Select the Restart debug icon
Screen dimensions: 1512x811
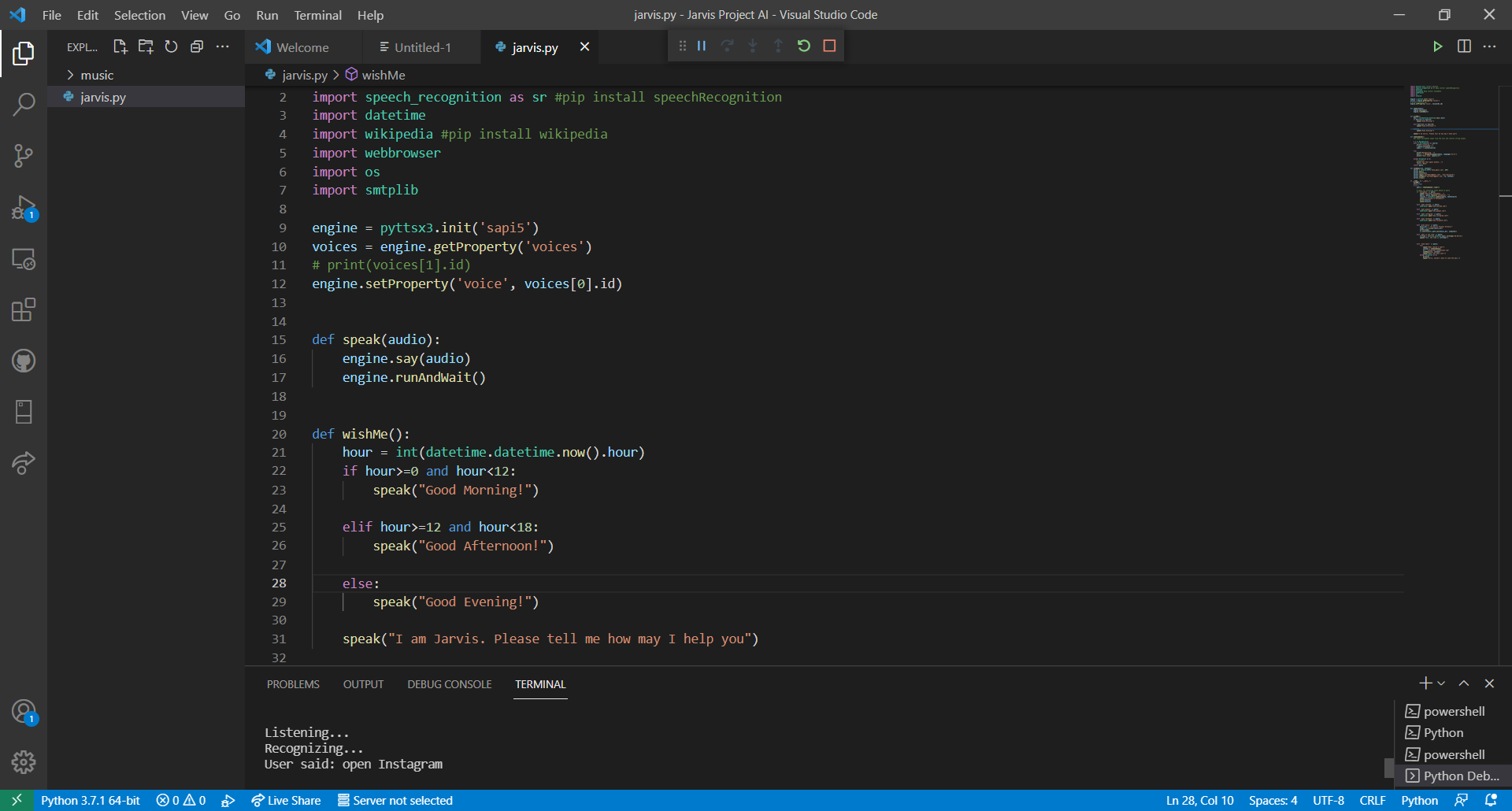pyautogui.click(x=803, y=46)
